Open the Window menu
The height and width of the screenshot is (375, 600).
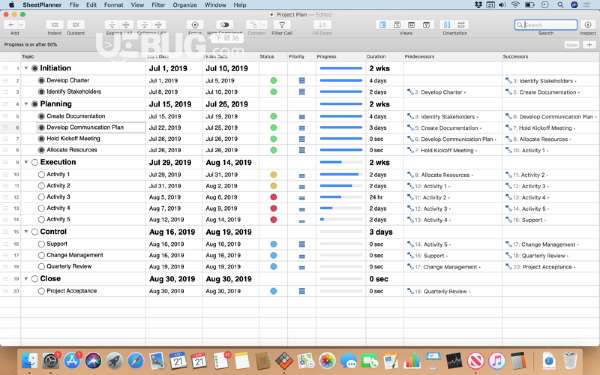click(x=215, y=5)
